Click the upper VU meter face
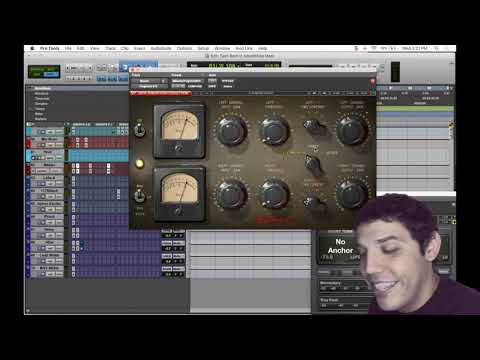Image resolution: width=480 pixels, height=360 pixels. pyautogui.click(x=179, y=126)
